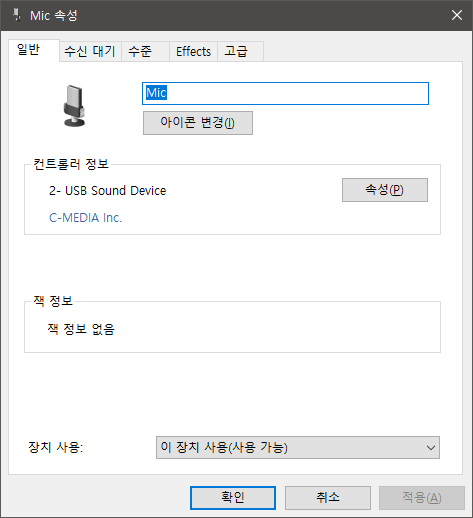Click the 잭 정보 없음 text

click(x=81, y=329)
